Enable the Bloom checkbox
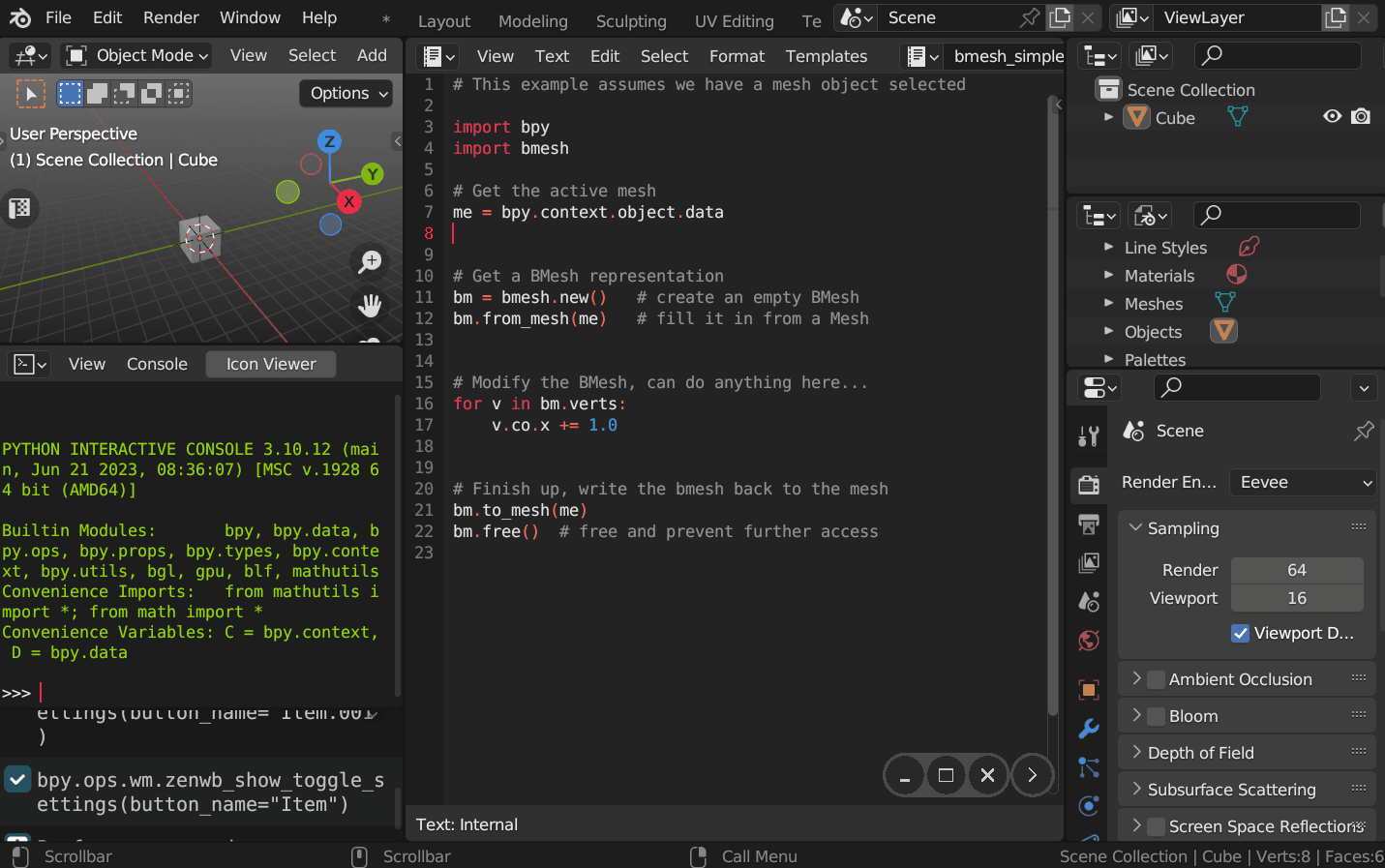 pyautogui.click(x=1156, y=716)
